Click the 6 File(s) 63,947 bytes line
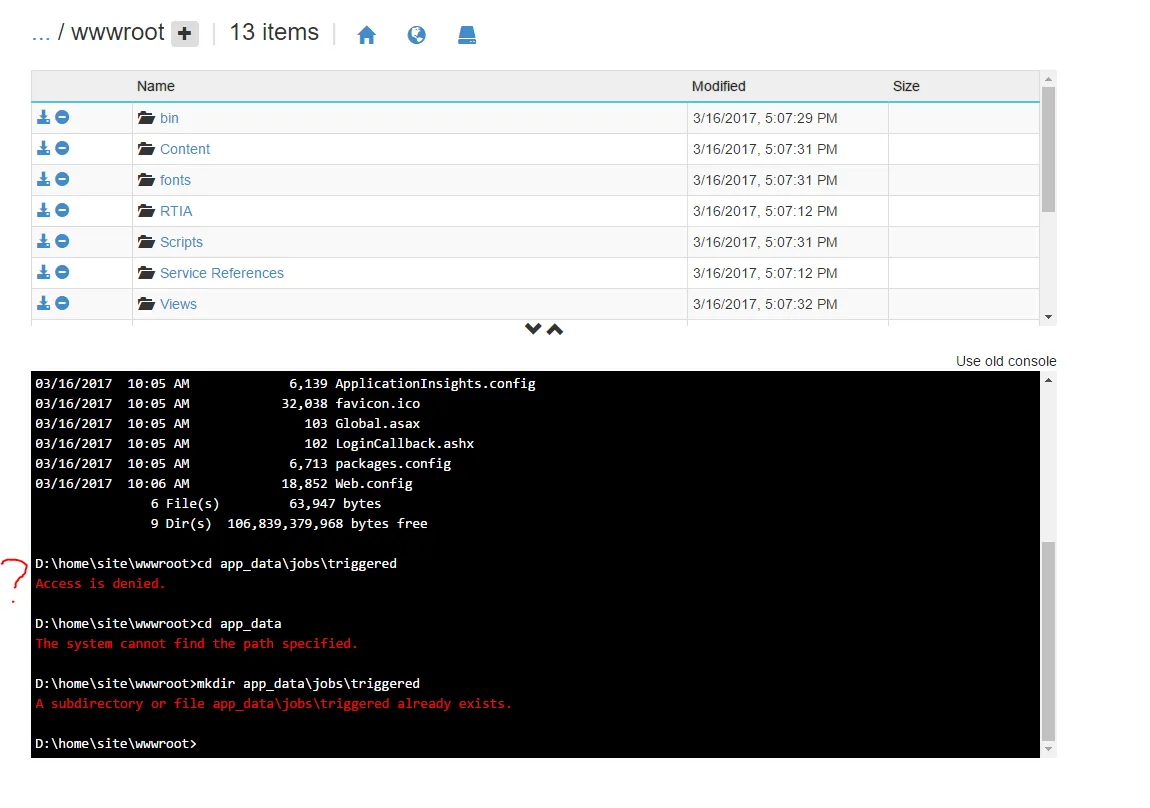 [x=265, y=504]
